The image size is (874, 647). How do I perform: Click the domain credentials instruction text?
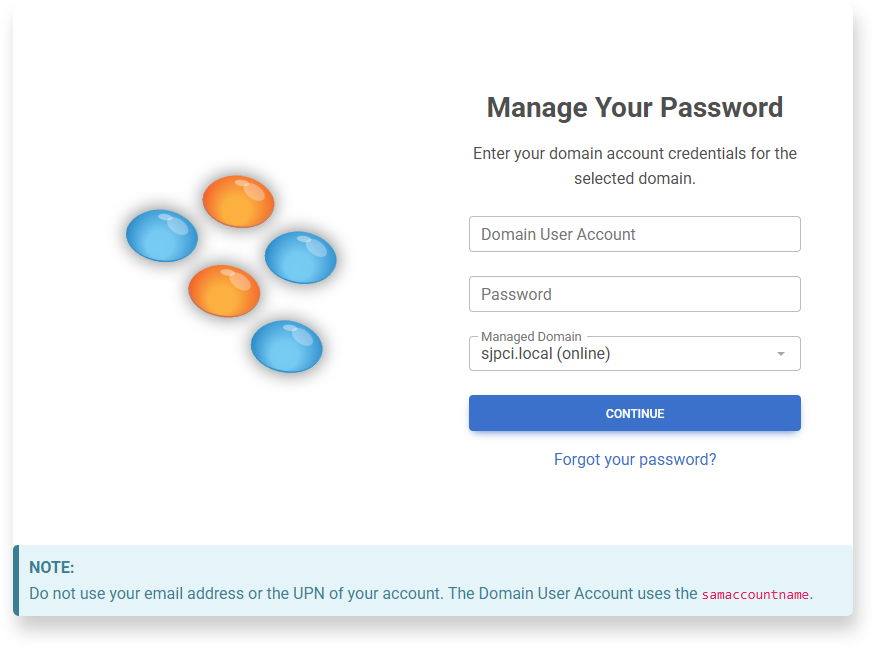click(x=634, y=166)
